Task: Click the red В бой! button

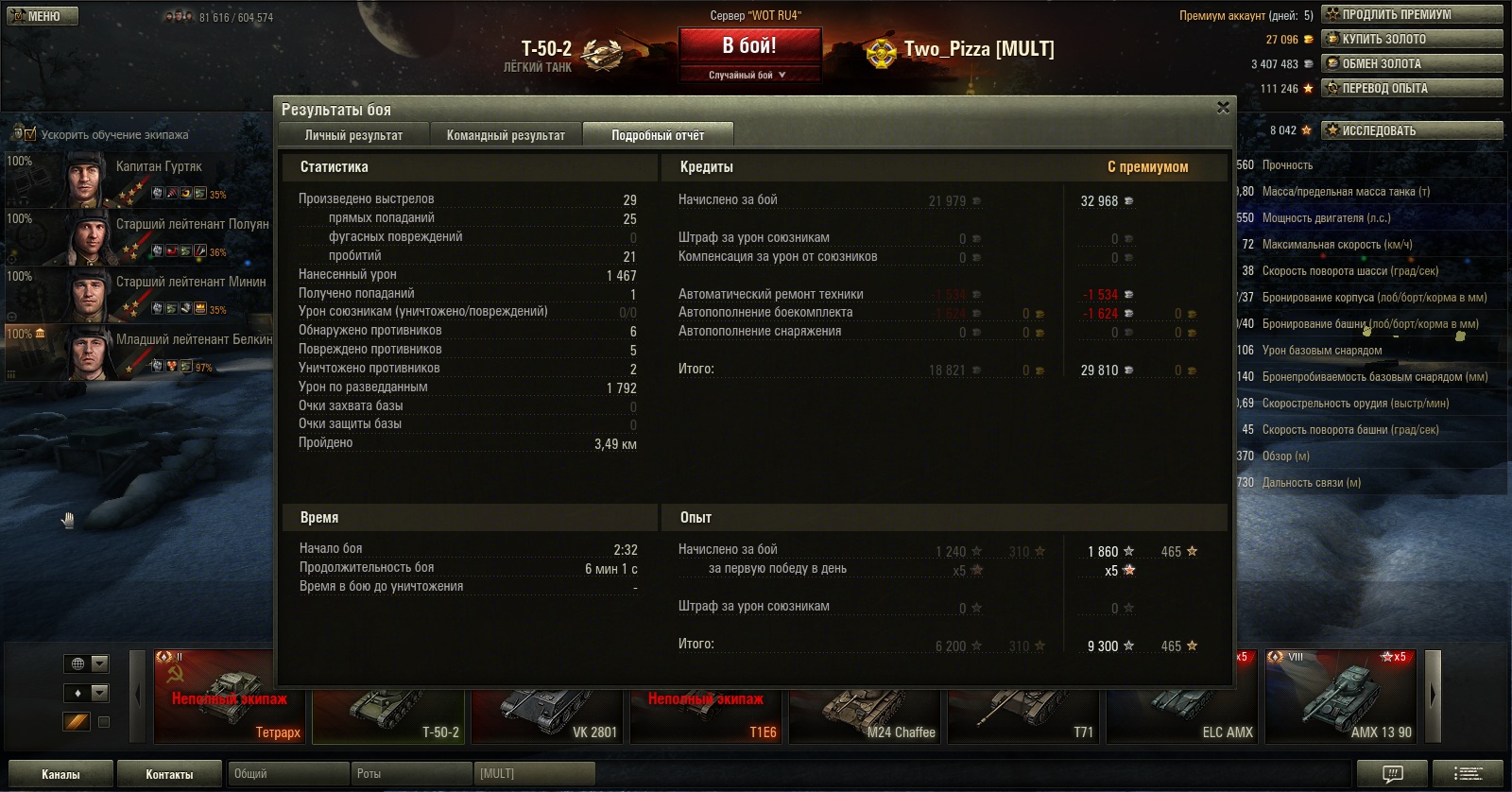Action: (x=749, y=46)
